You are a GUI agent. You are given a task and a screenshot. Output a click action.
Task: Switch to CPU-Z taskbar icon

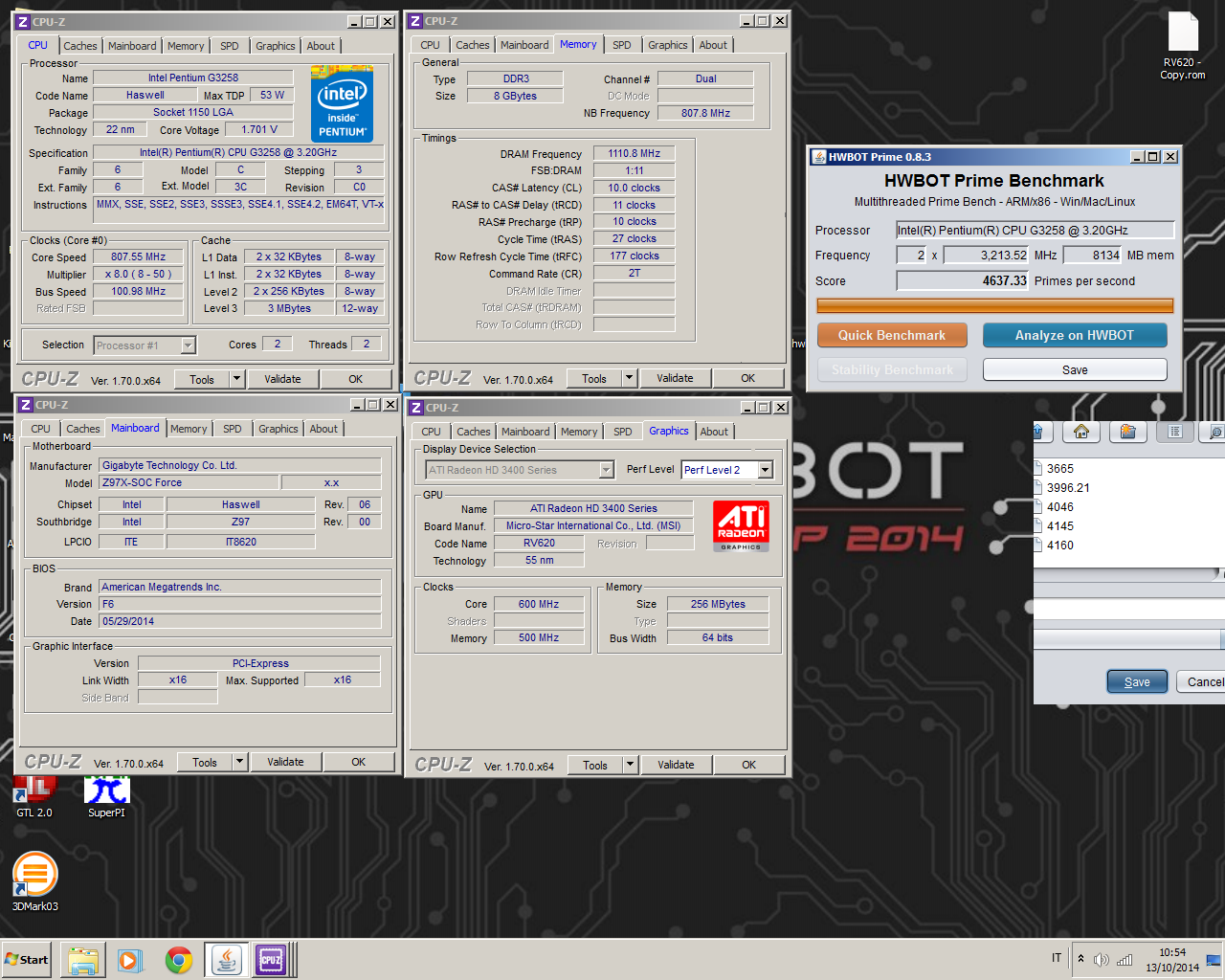[x=271, y=960]
